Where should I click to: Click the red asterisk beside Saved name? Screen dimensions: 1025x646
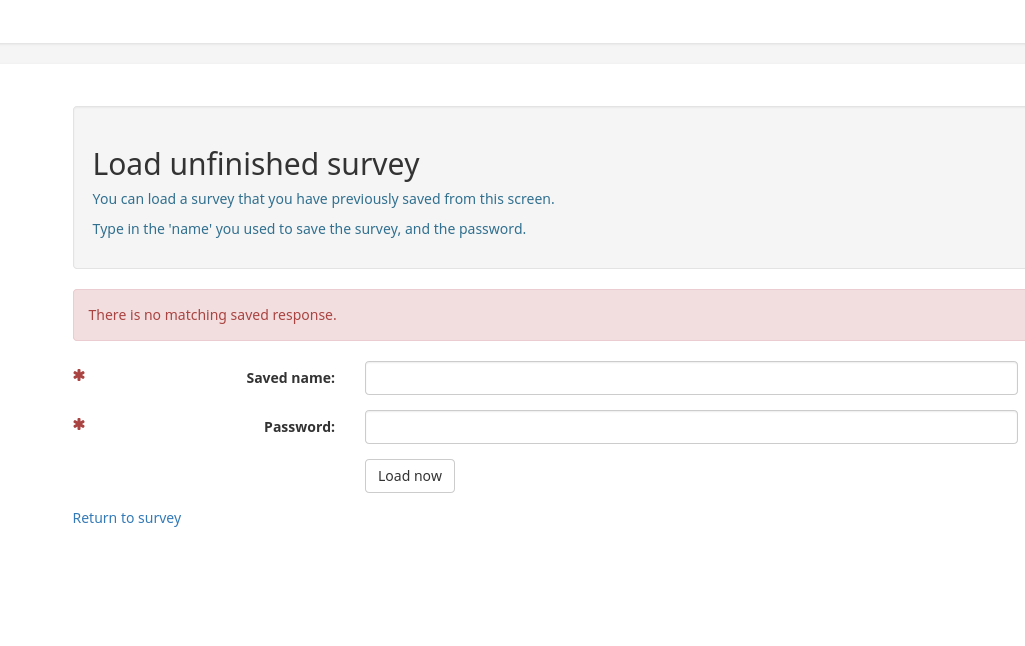pos(79,376)
